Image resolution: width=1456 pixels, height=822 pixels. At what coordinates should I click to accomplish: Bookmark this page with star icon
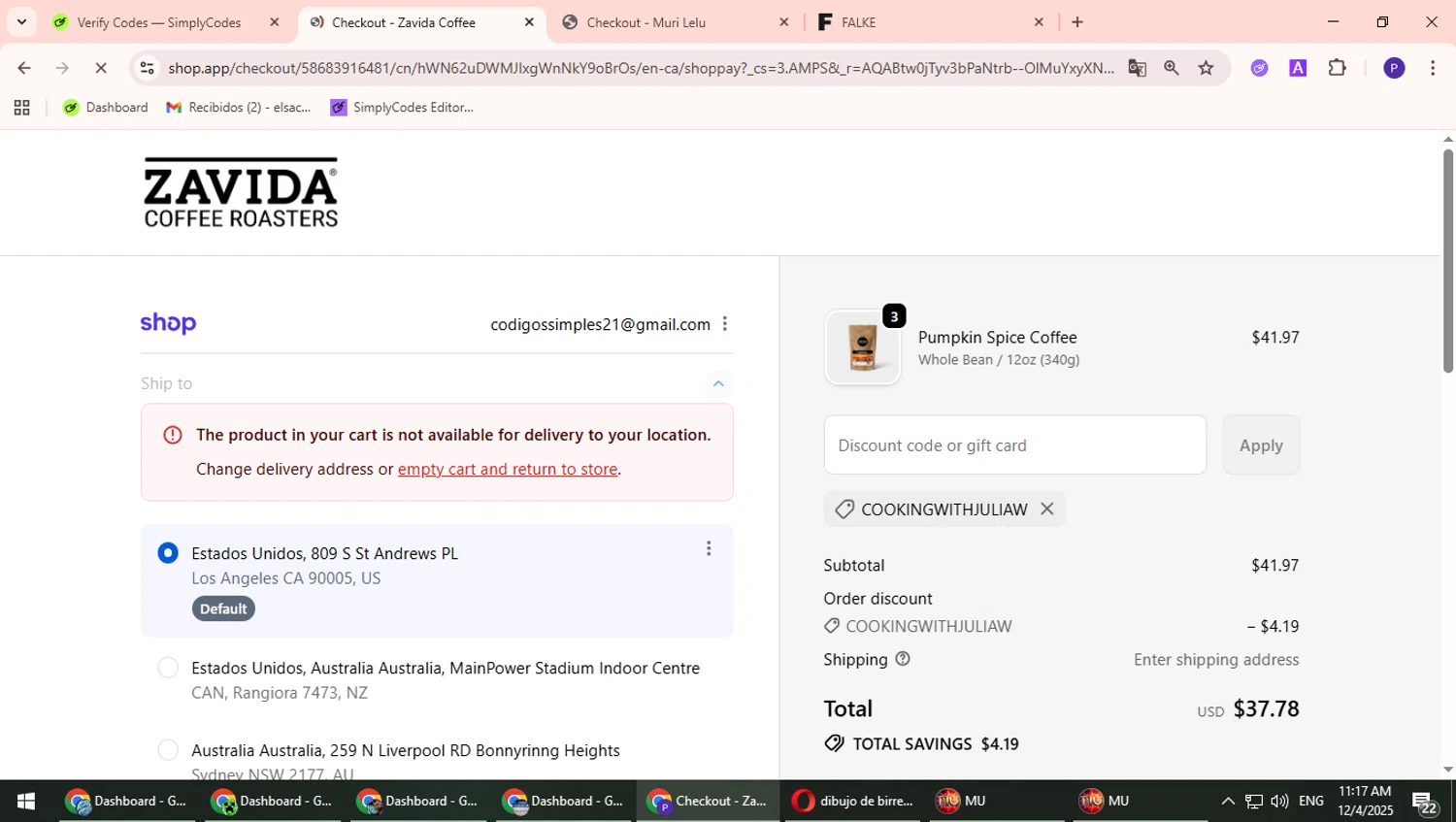(x=1206, y=68)
